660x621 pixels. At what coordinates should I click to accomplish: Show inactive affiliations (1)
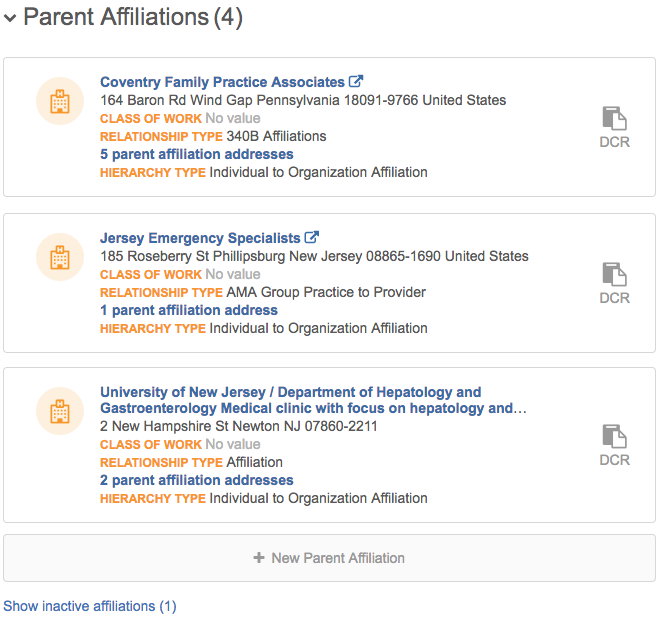pos(90,606)
